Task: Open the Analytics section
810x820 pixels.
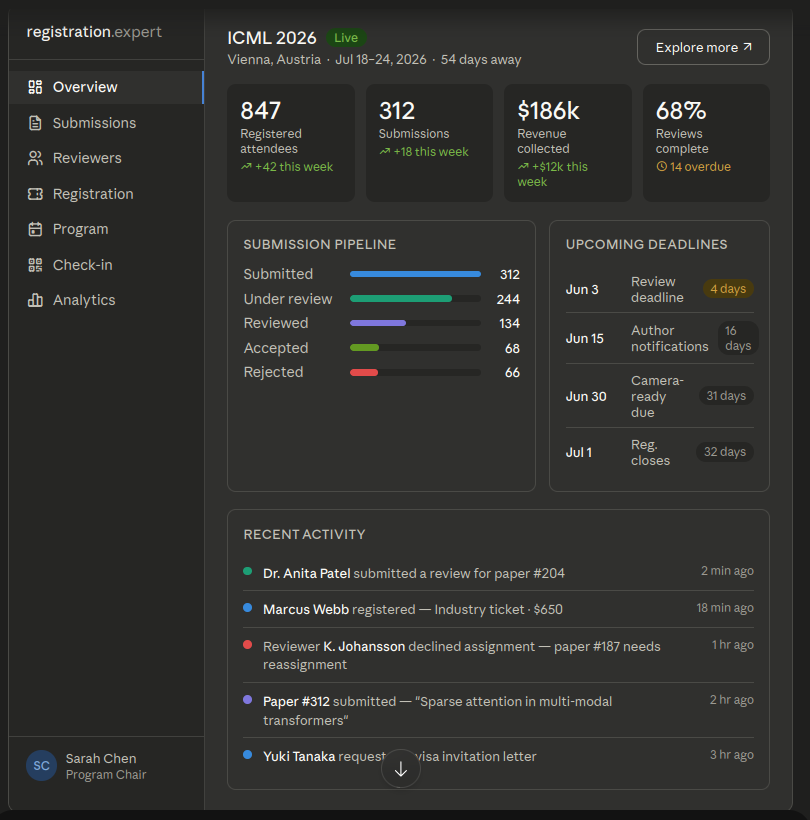Action: point(106,300)
